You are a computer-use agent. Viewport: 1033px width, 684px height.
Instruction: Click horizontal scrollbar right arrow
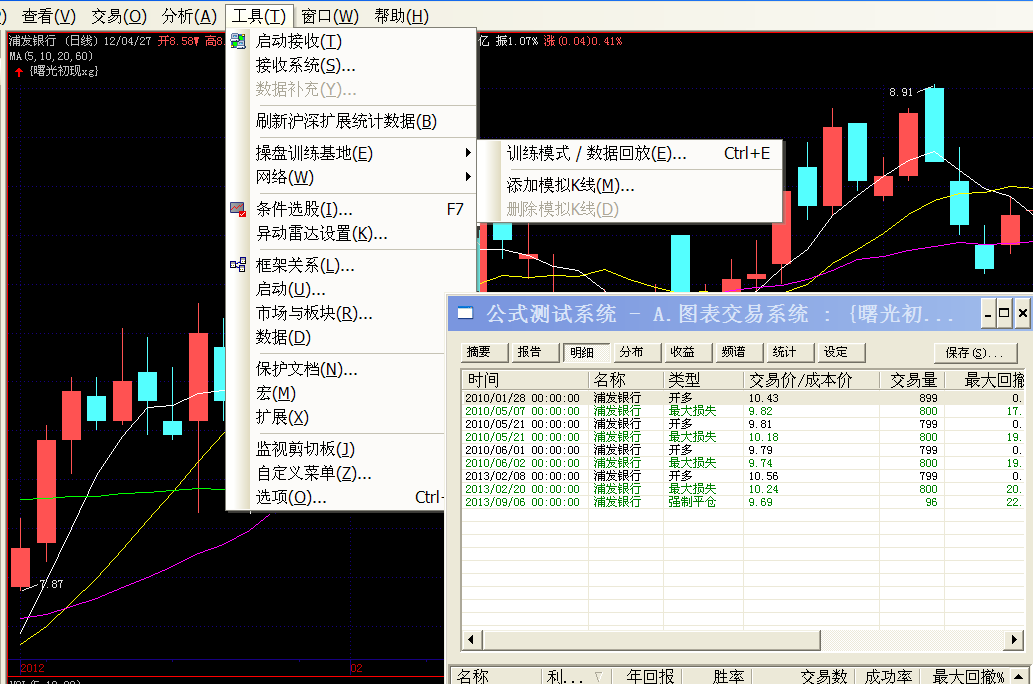point(1014,639)
